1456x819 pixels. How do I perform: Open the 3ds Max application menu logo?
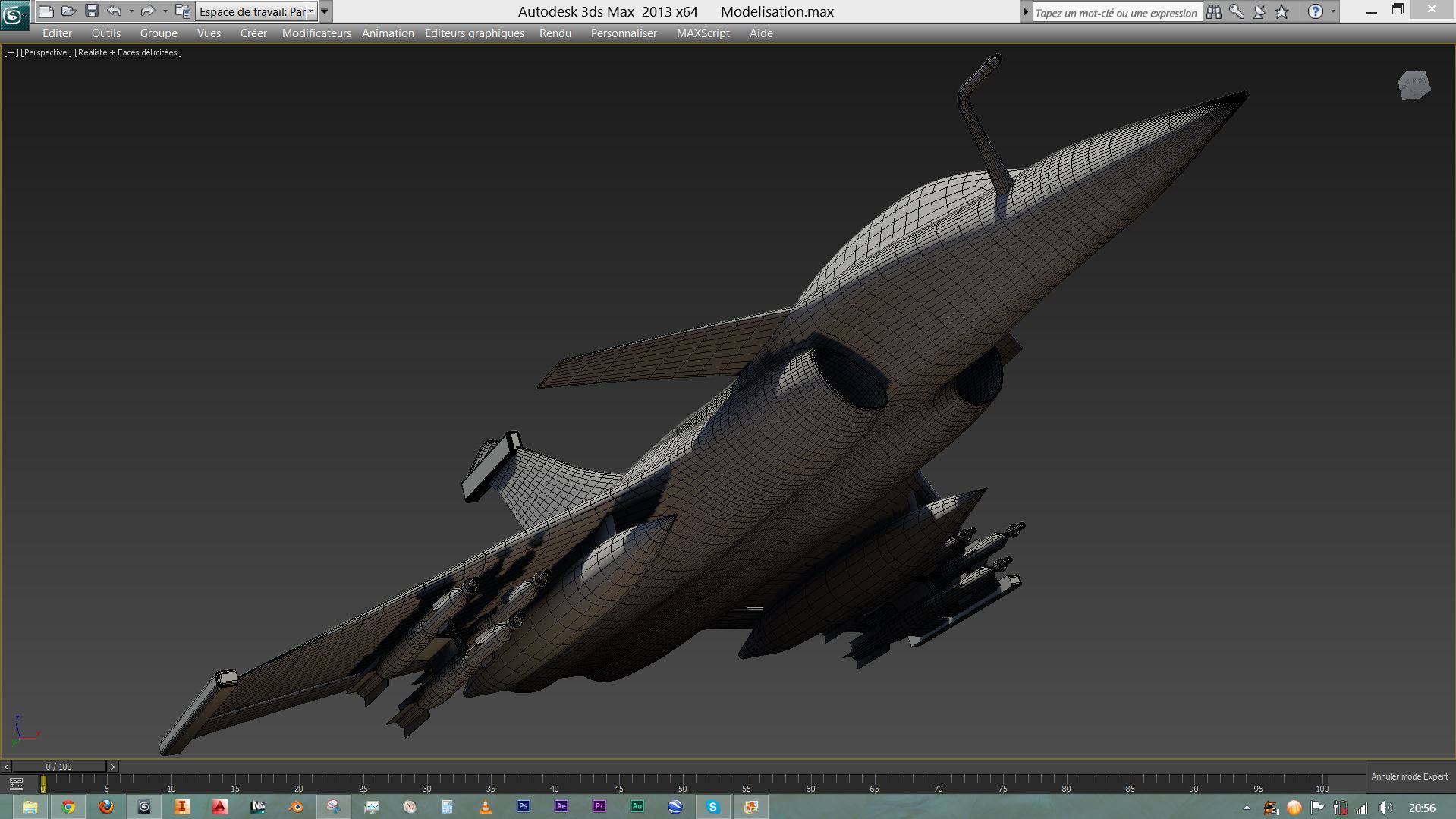click(x=14, y=14)
